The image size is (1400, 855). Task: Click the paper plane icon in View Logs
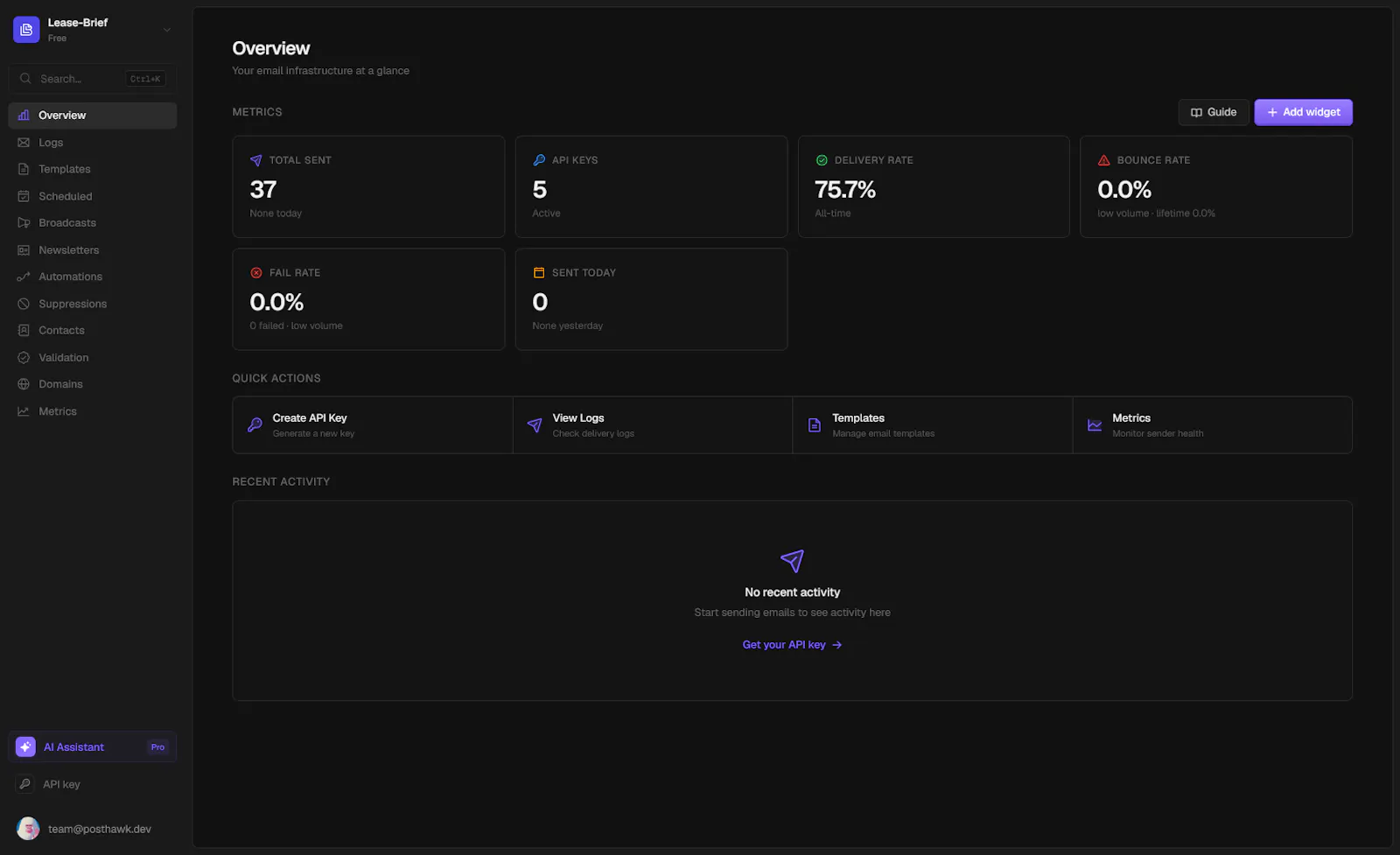535,425
